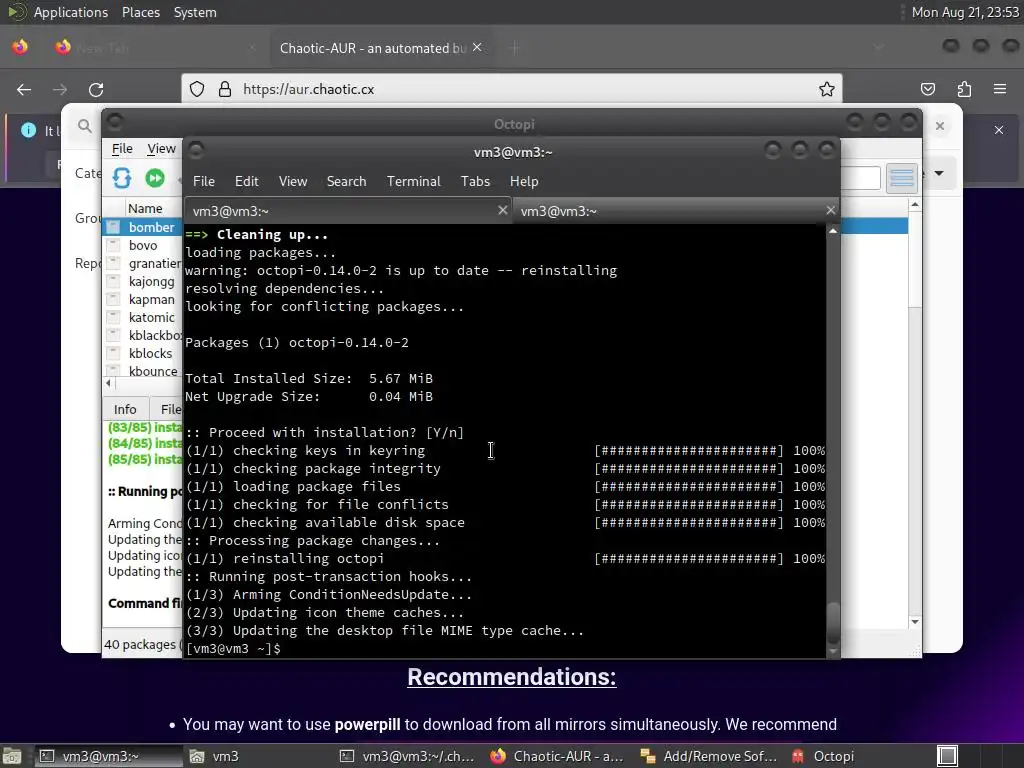The width and height of the screenshot is (1024, 768).
Task: Select the kblocks package row
Action: tap(143, 353)
